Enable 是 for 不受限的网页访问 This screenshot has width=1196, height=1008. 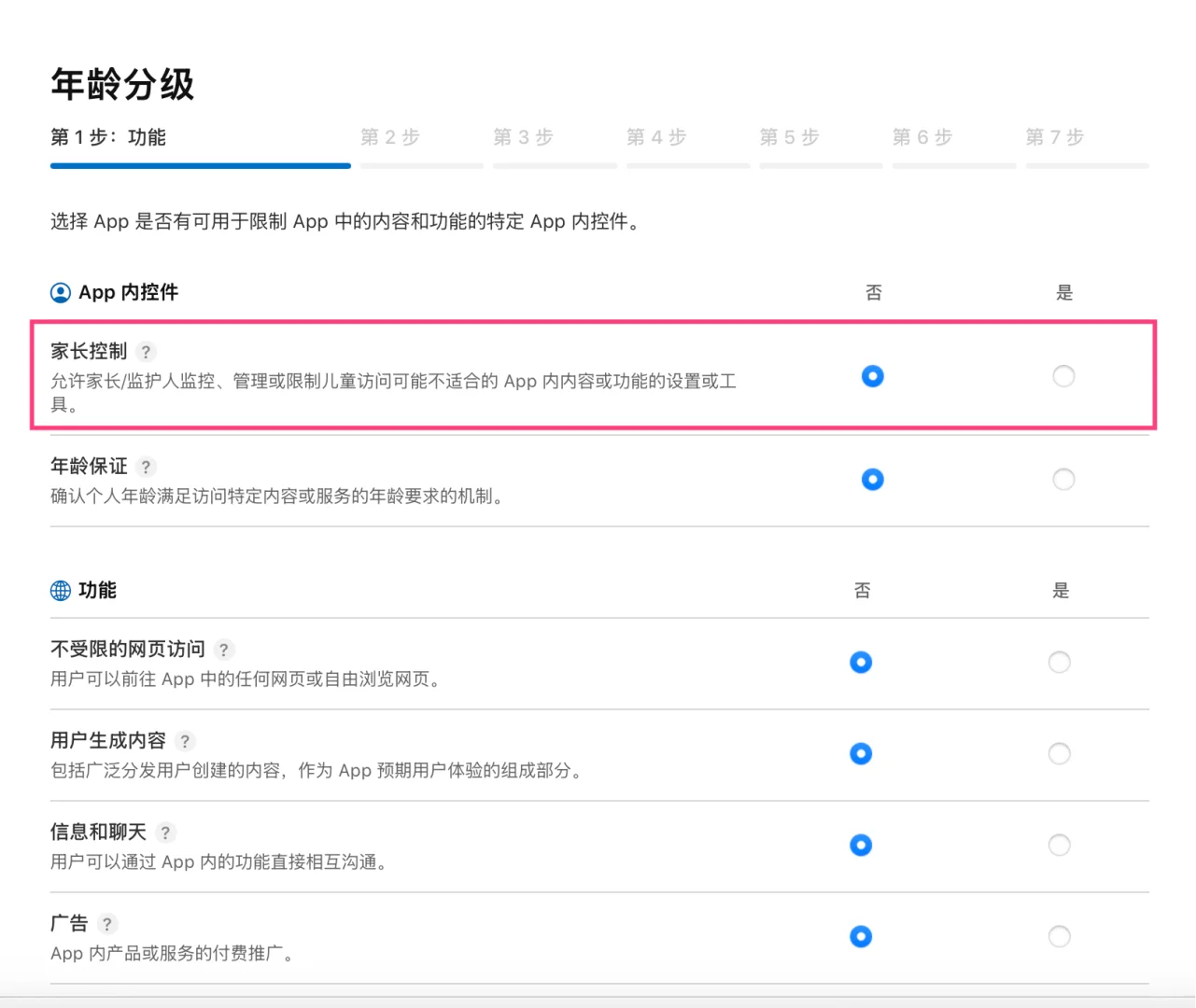[x=1060, y=662]
